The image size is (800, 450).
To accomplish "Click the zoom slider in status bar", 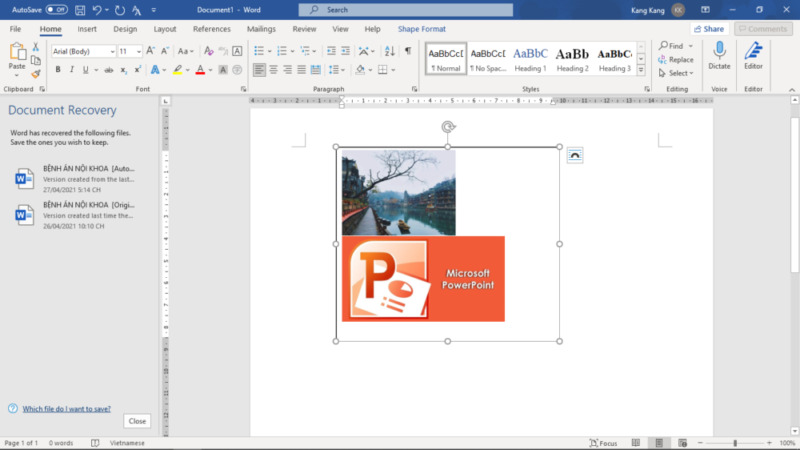I will tap(735, 443).
